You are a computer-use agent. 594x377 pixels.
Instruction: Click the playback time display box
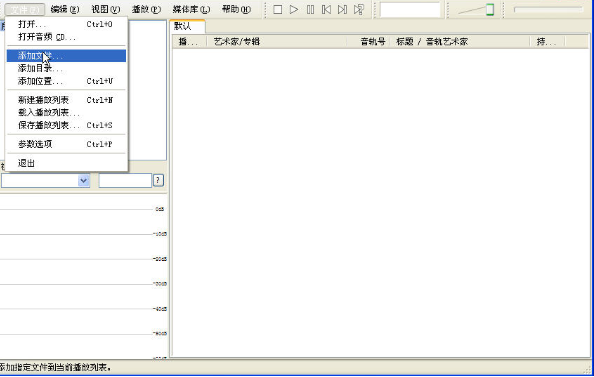pos(410,9)
